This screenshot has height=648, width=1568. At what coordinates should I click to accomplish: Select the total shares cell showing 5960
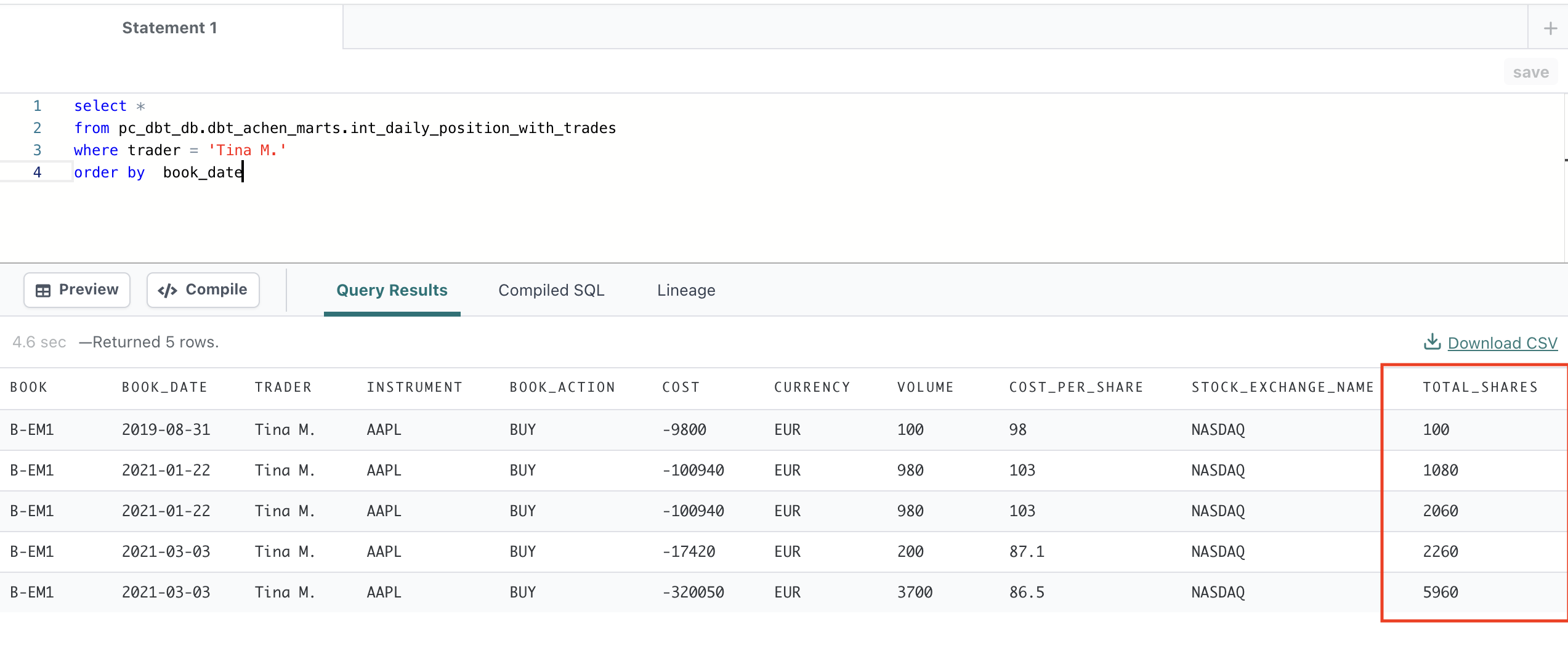pyautogui.click(x=1440, y=592)
